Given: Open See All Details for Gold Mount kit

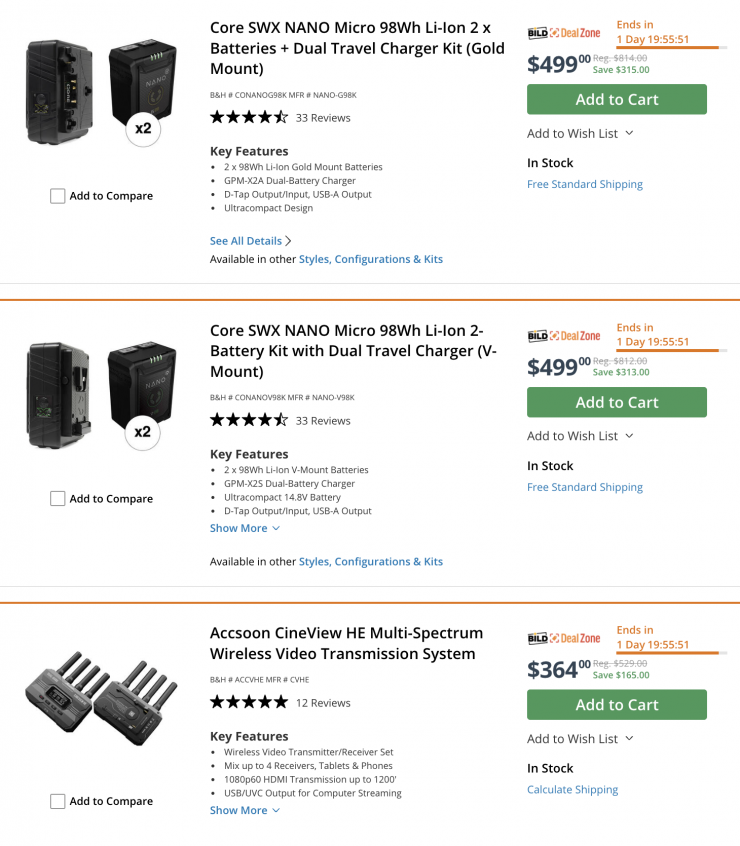Looking at the screenshot, I should (x=250, y=241).
